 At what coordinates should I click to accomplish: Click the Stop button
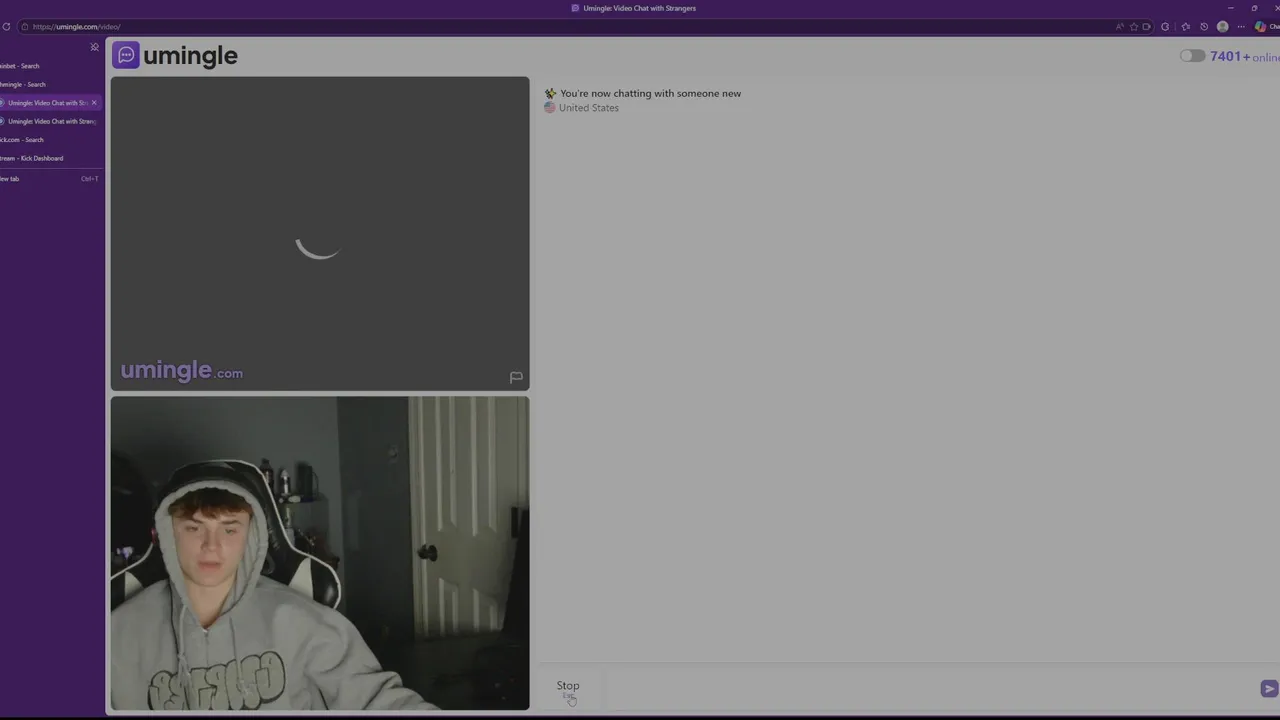click(x=568, y=688)
